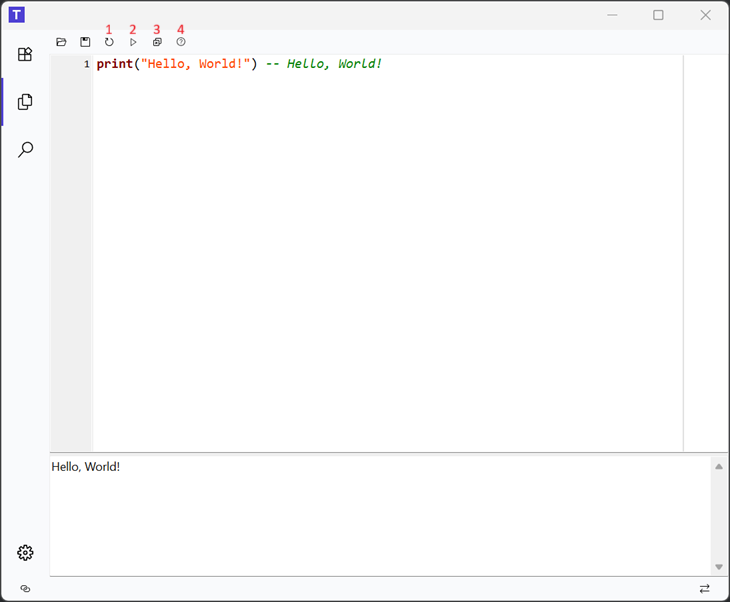Select the files copy icon in the sidebar
Screen dimensions: 730x602
26,102
